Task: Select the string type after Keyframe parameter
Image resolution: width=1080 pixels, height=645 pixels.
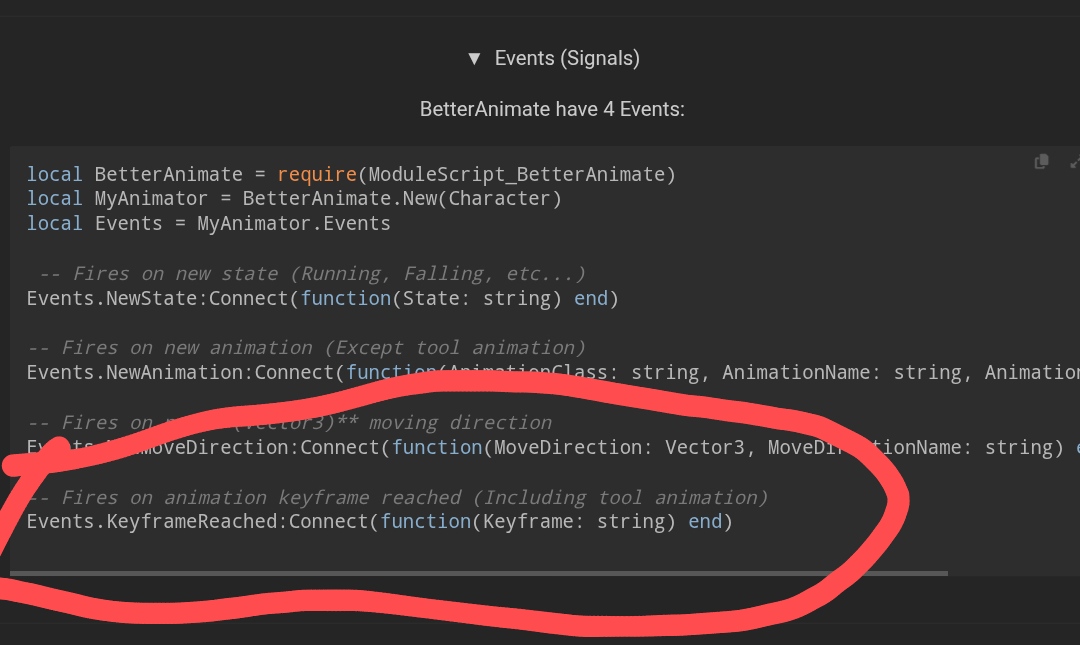Action: point(627,521)
